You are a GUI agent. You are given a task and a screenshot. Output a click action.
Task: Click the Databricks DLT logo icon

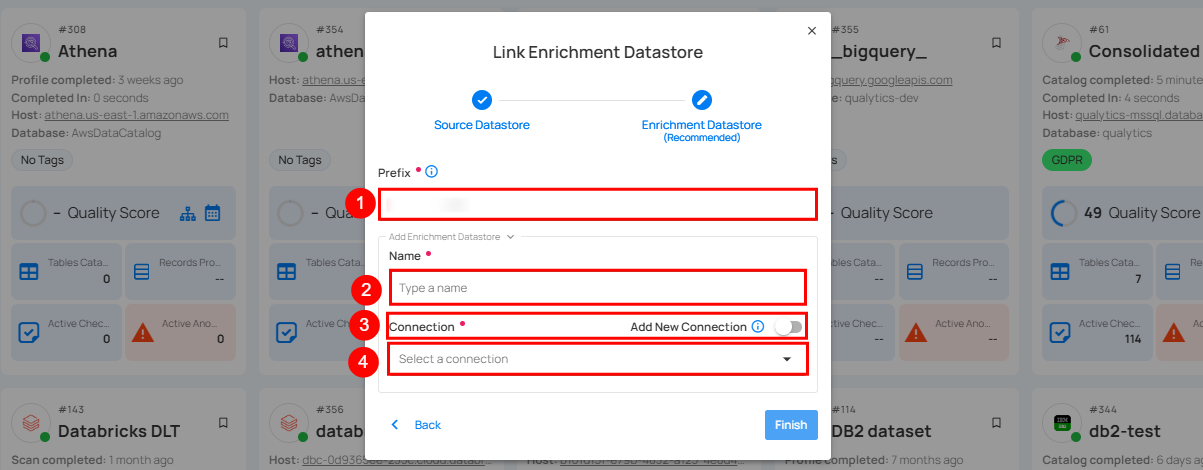coord(33,424)
